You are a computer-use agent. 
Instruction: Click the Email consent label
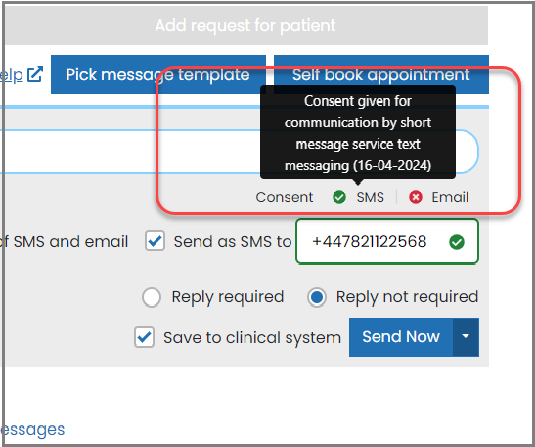(450, 197)
